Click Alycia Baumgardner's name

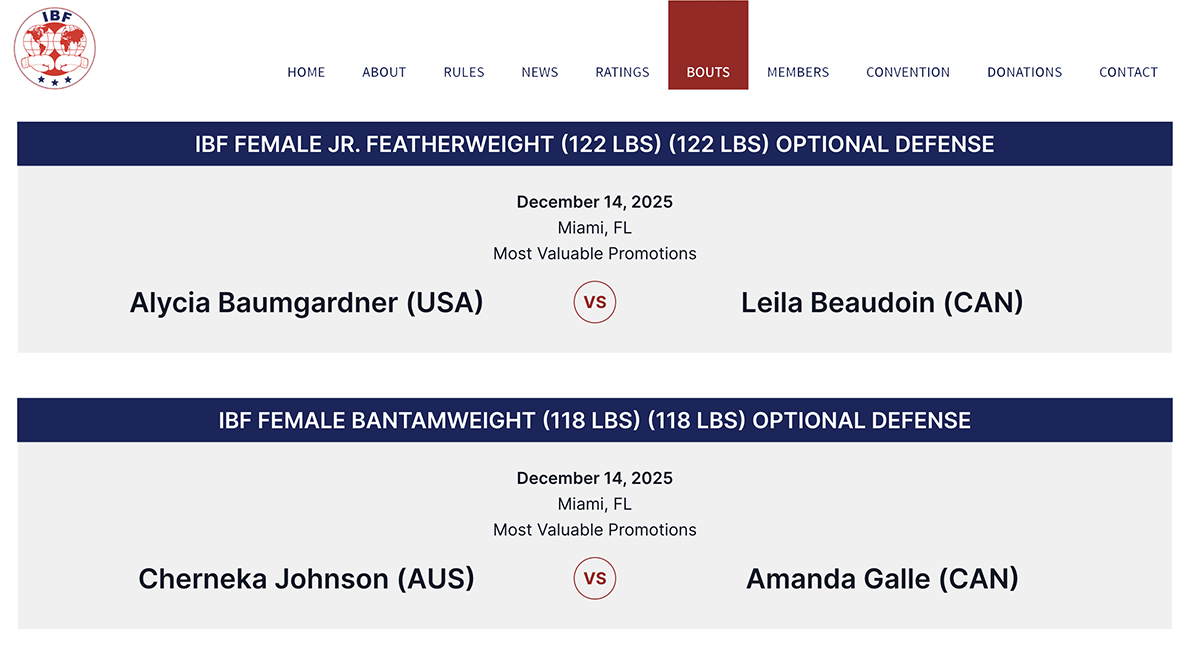pos(306,302)
